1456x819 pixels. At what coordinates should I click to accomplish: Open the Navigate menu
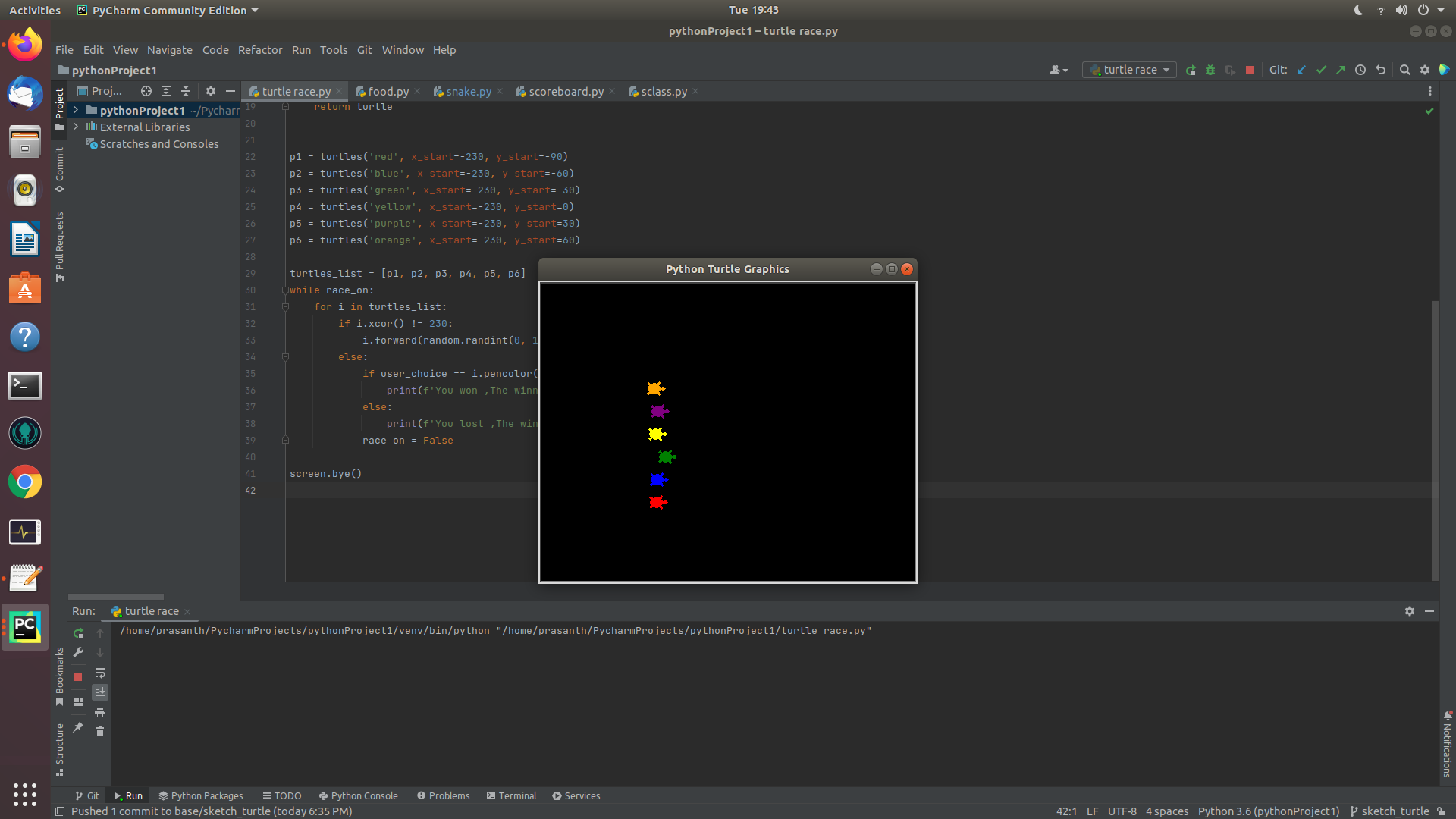tap(169, 50)
